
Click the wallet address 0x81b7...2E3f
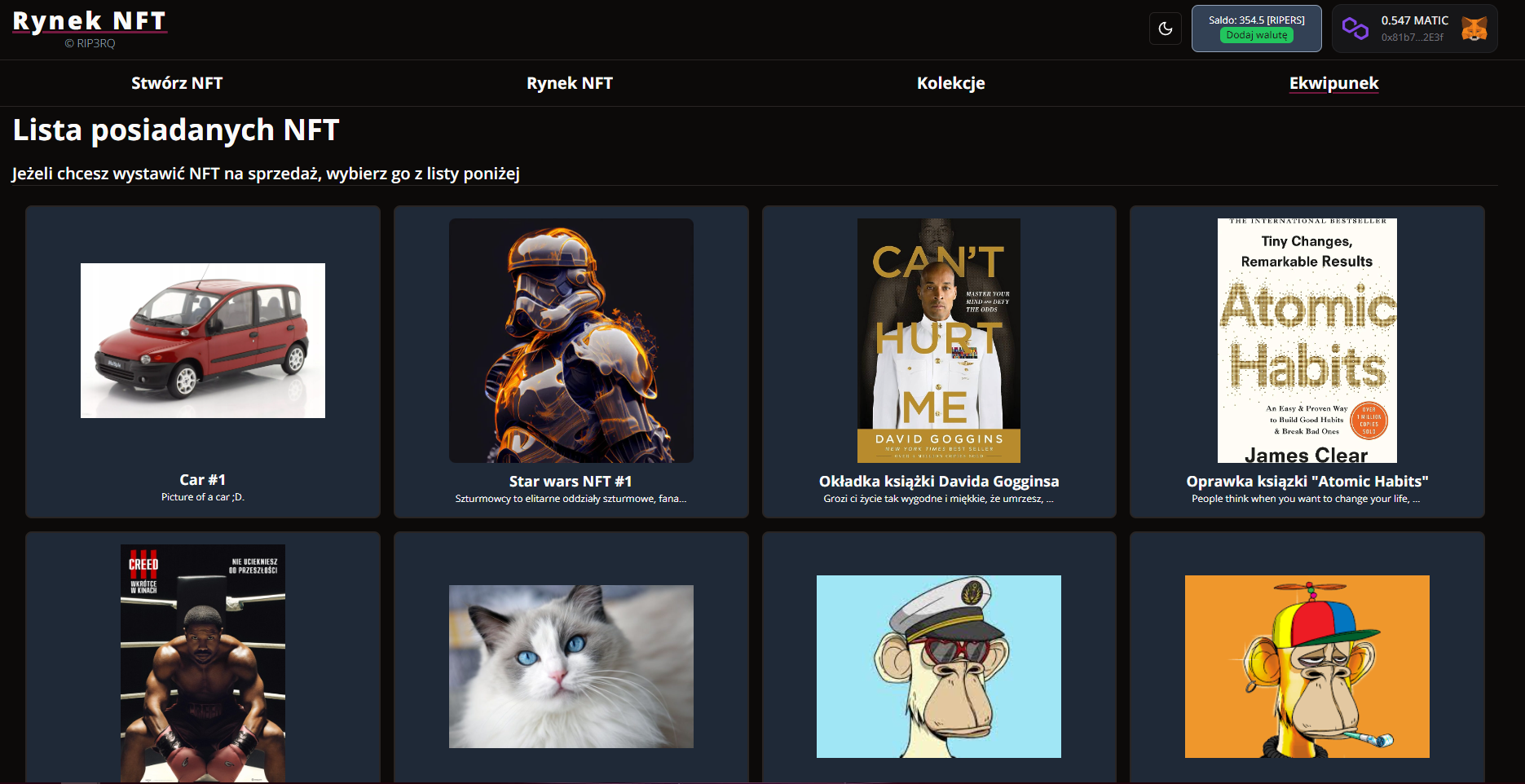(1412, 37)
